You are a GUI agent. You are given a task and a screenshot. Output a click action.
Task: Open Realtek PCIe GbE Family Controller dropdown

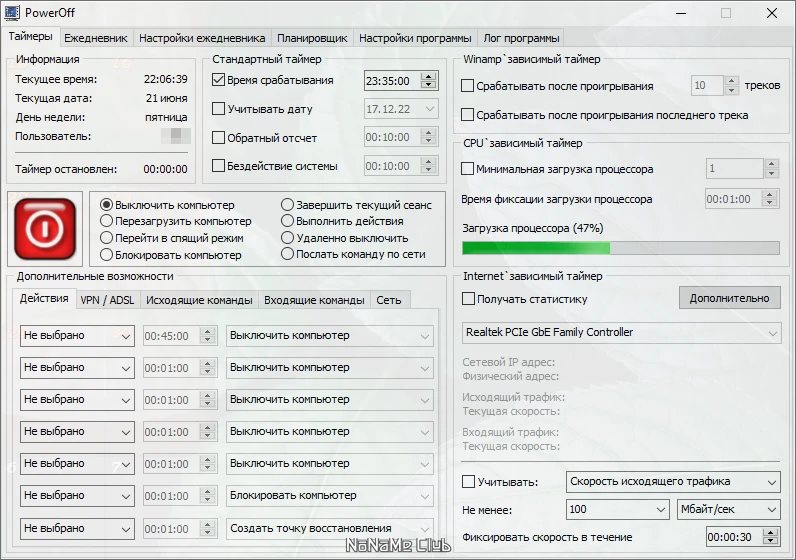pyautogui.click(x=621, y=333)
